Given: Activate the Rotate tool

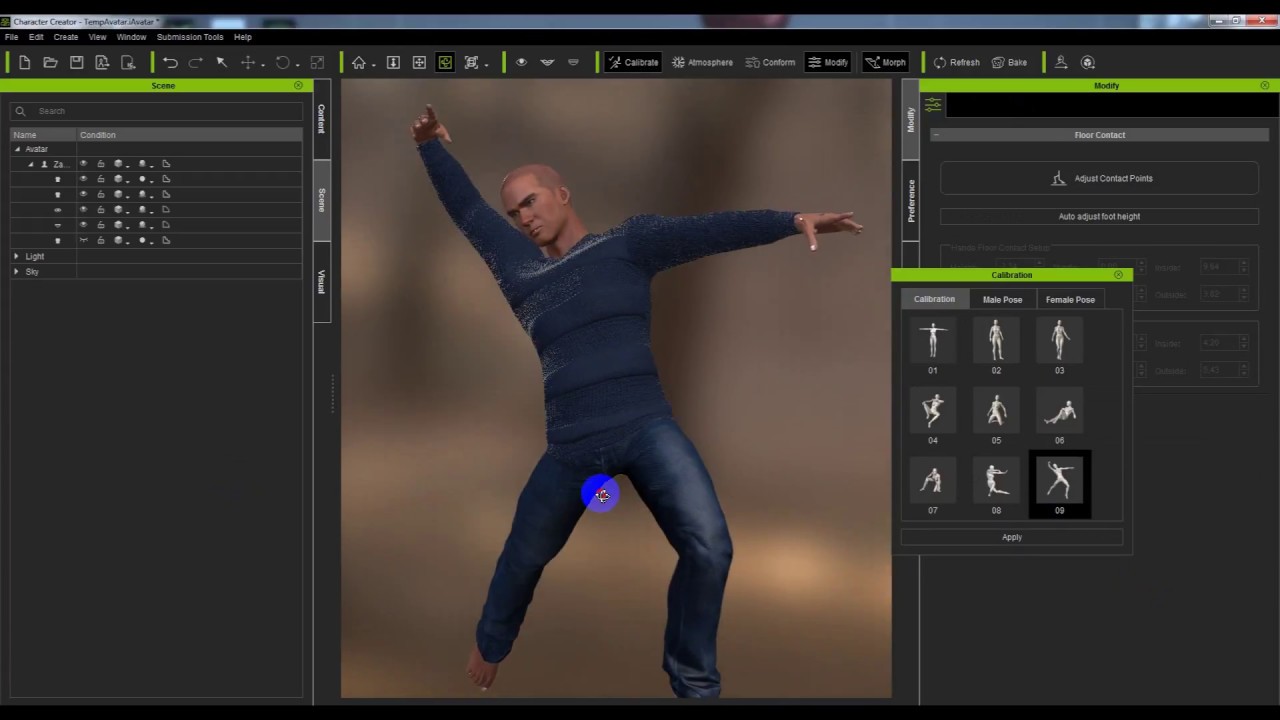Looking at the screenshot, I should pyautogui.click(x=283, y=62).
